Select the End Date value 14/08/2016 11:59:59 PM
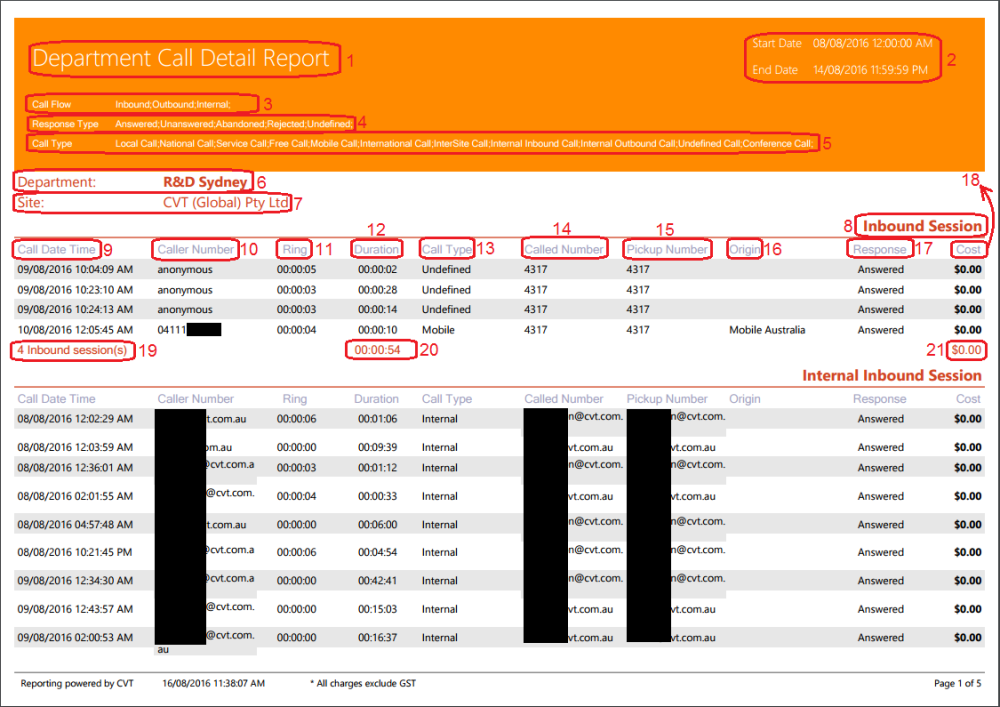The height and width of the screenshot is (707, 1000). [x=870, y=70]
